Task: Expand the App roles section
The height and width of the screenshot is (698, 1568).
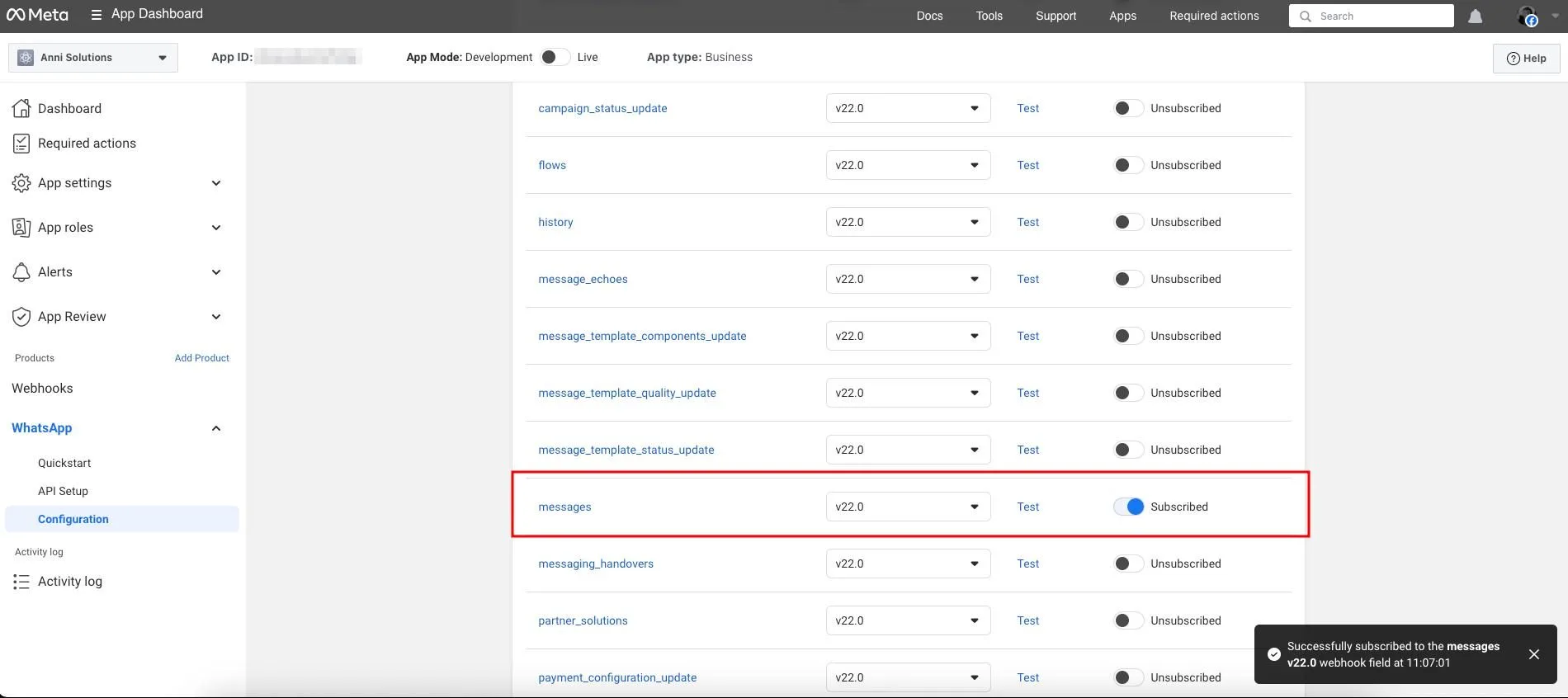Action: click(216, 228)
